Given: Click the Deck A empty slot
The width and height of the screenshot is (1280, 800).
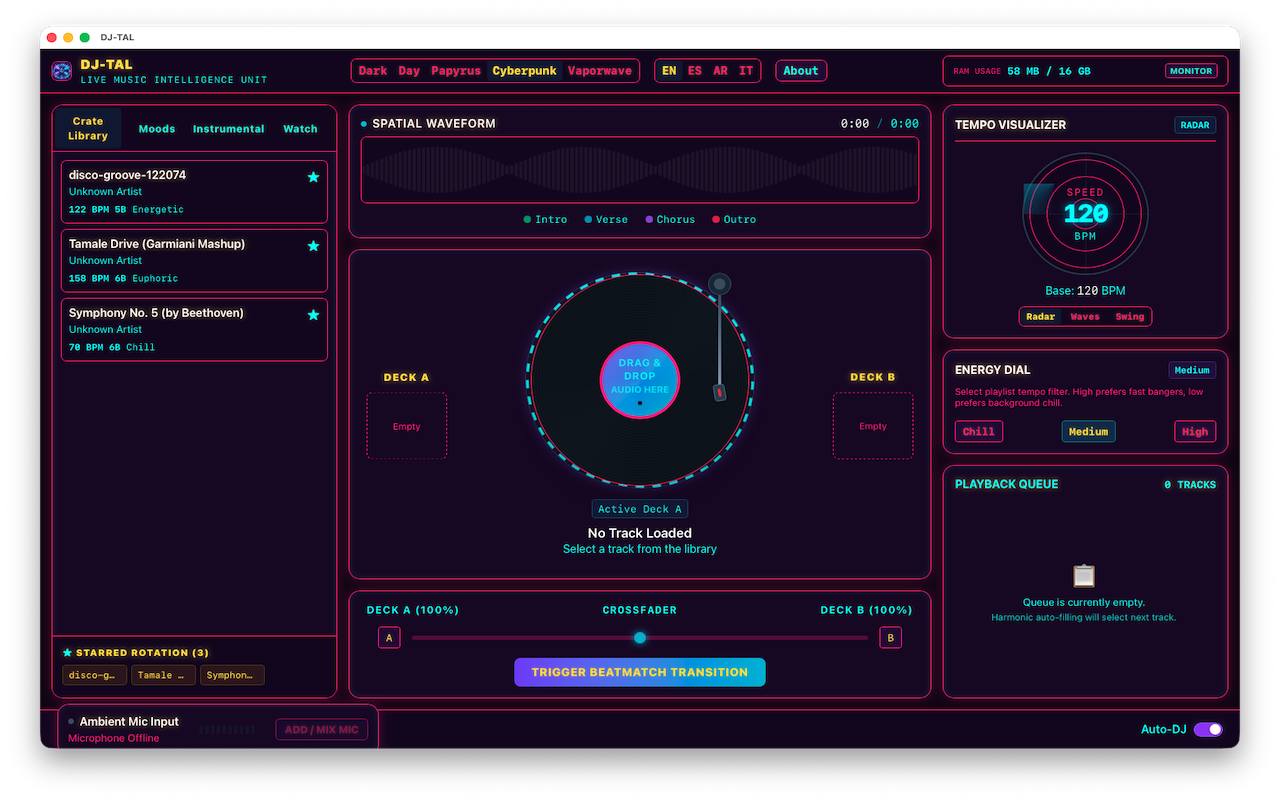Looking at the screenshot, I should 407,426.
